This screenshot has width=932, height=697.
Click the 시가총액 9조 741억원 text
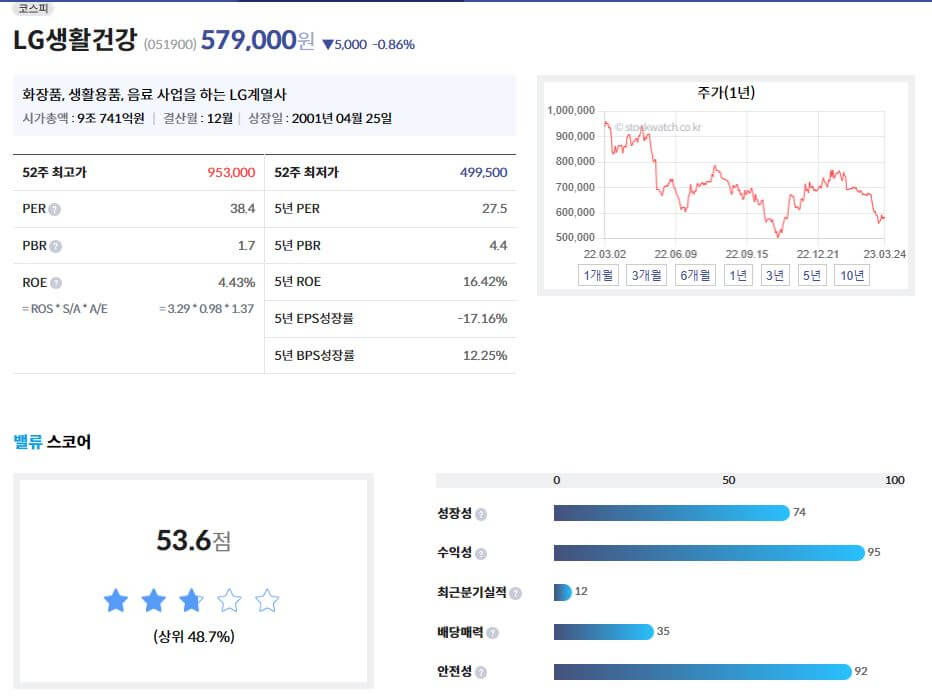click(83, 118)
